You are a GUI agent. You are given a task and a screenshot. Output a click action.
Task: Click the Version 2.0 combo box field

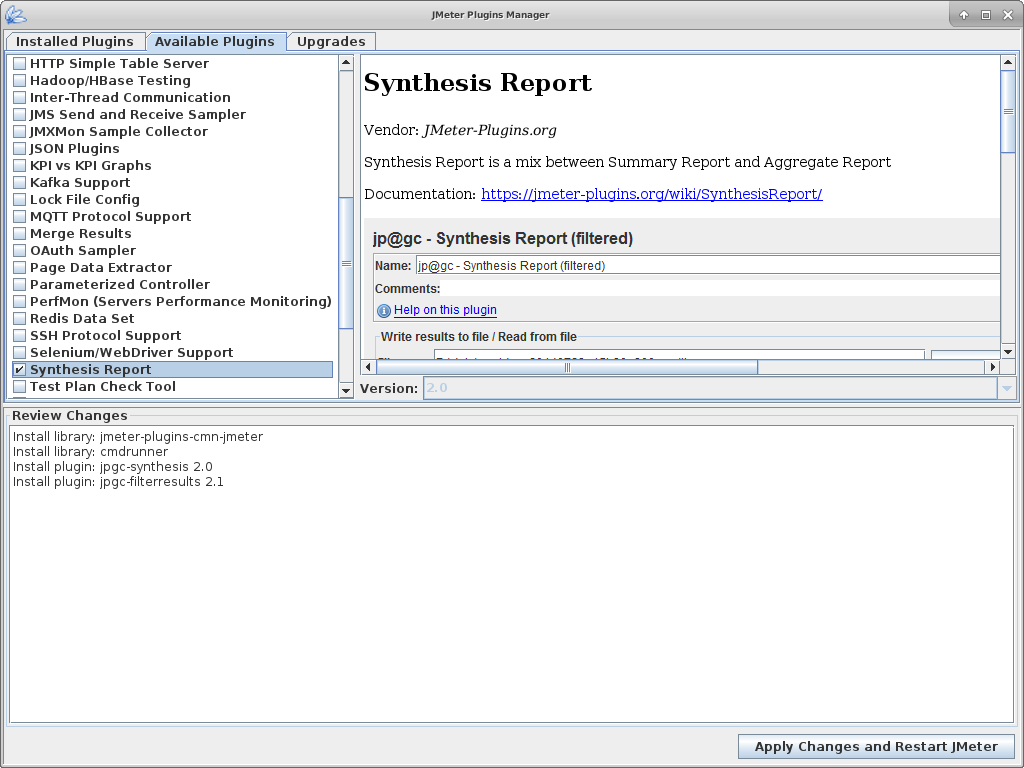[x=711, y=388]
